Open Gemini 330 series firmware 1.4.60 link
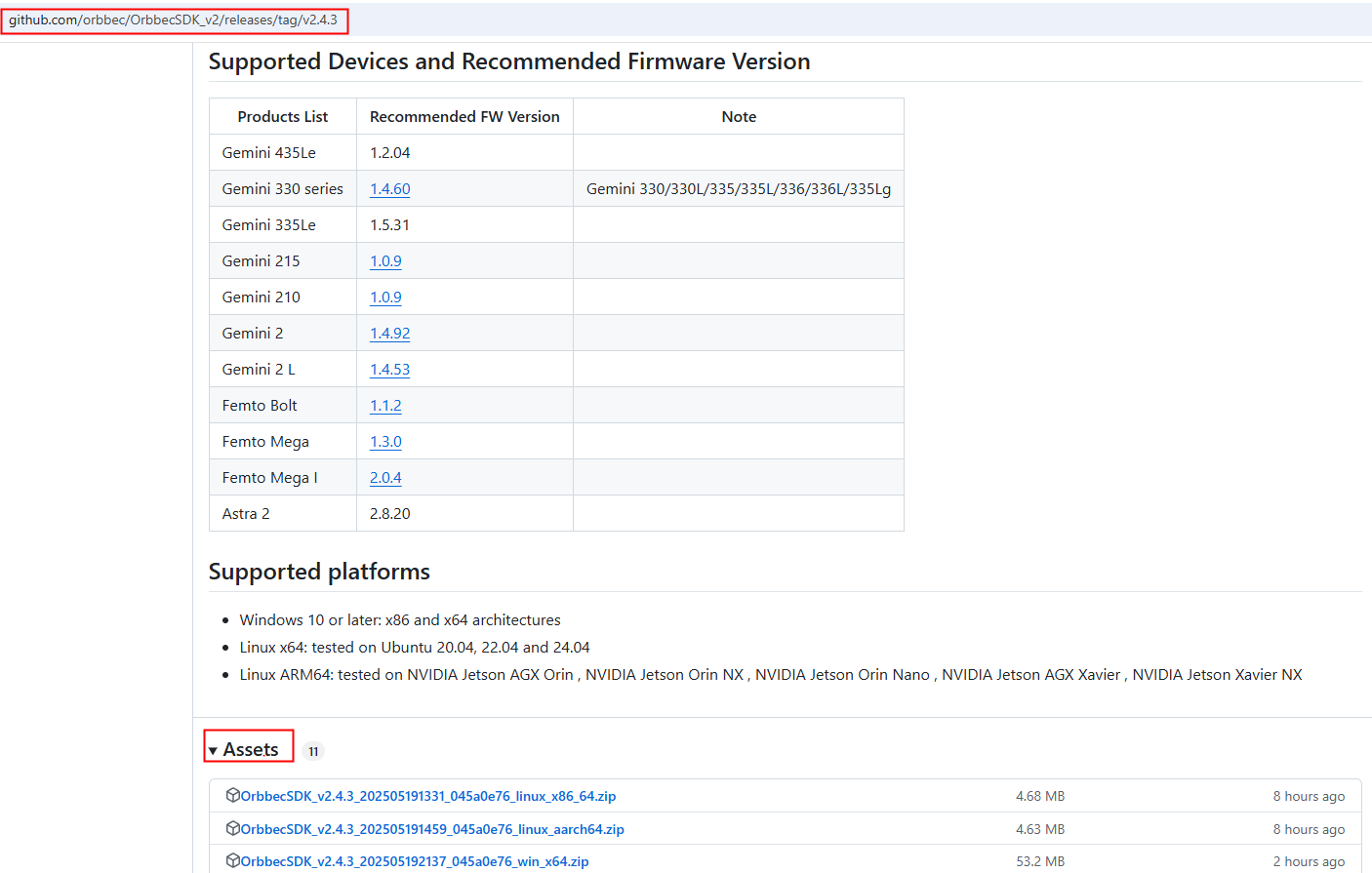This screenshot has height=873, width=1372. click(x=389, y=189)
